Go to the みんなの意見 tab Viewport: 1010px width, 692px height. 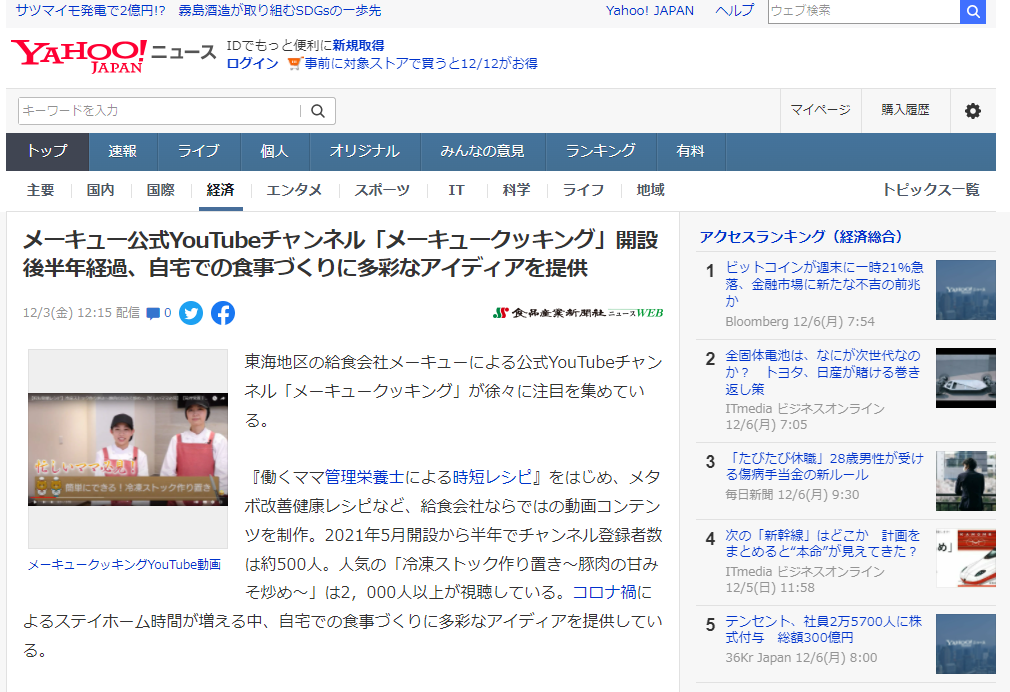pyautogui.click(x=482, y=151)
